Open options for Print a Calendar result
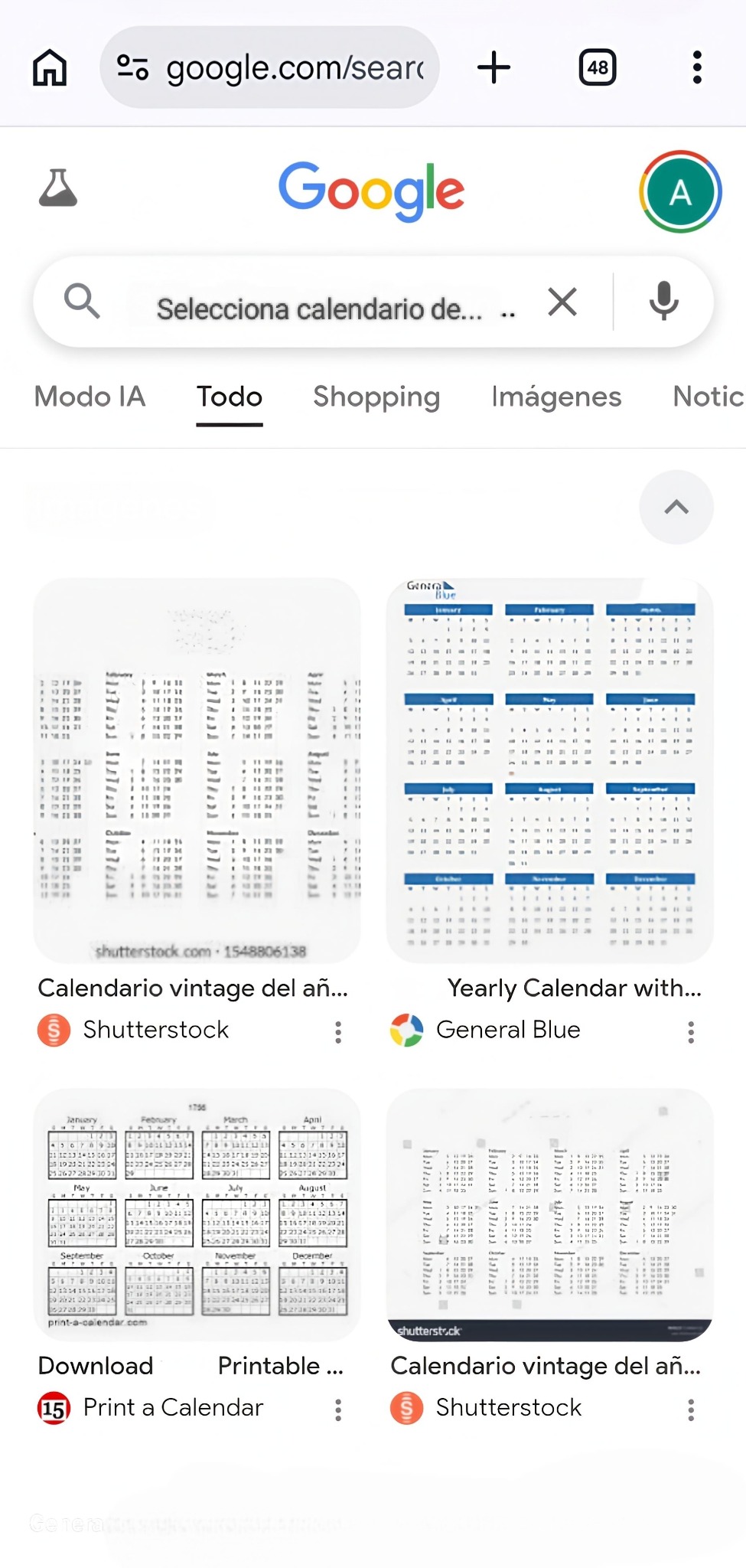This screenshot has height=1568, width=746. tap(338, 1410)
